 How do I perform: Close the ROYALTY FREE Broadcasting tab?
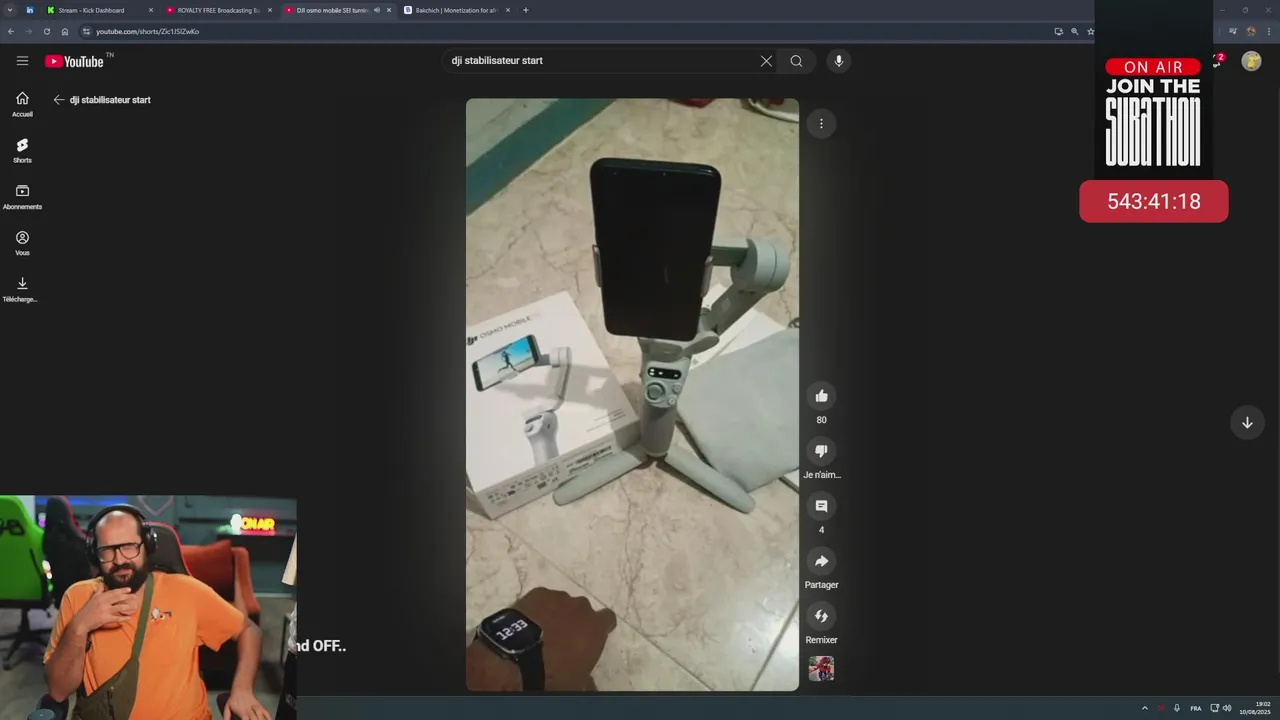coord(270,10)
